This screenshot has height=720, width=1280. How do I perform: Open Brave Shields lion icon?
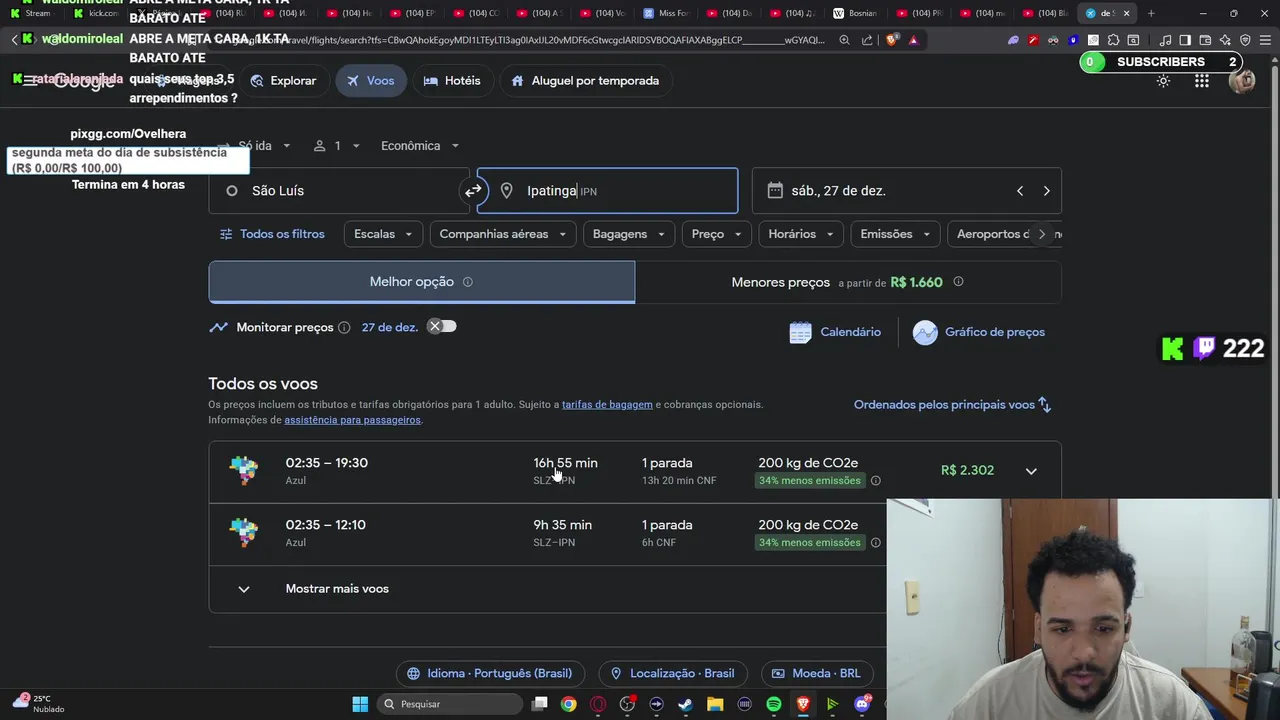[893, 40]
